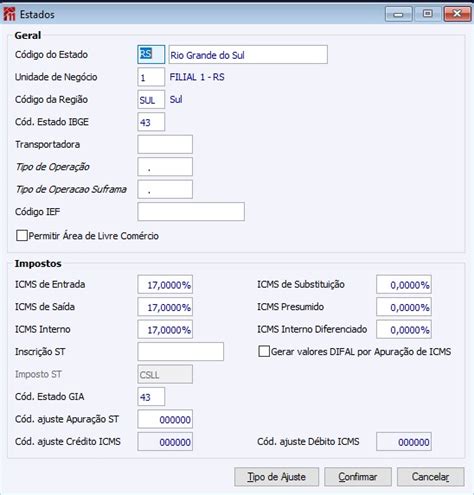Select the Transportadora input box
The height and width of the screenshot is (495, 474).
pyautogui.click(x=165, y=144)
